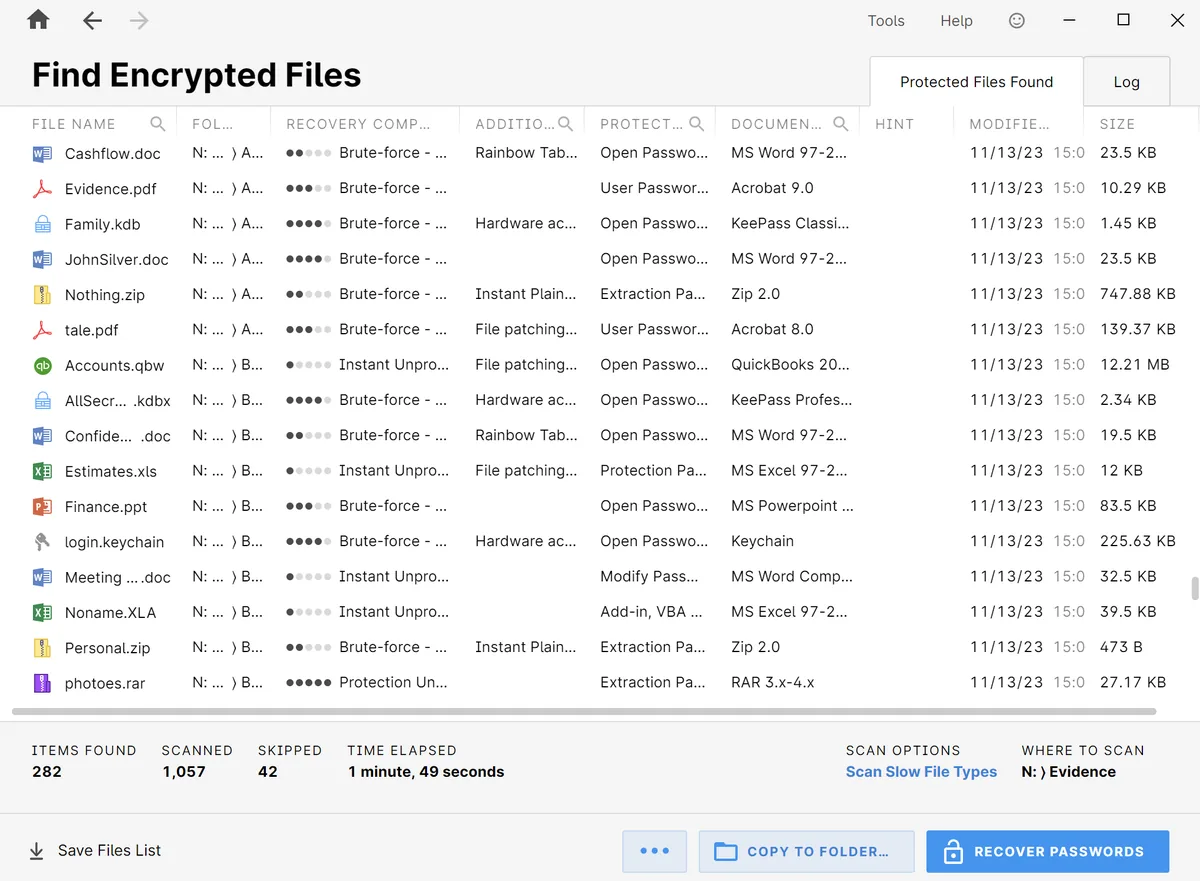Viewport: 1200px width, 881px height.
Task: Select the Personal.zip file name
Action: click(107, 648)
